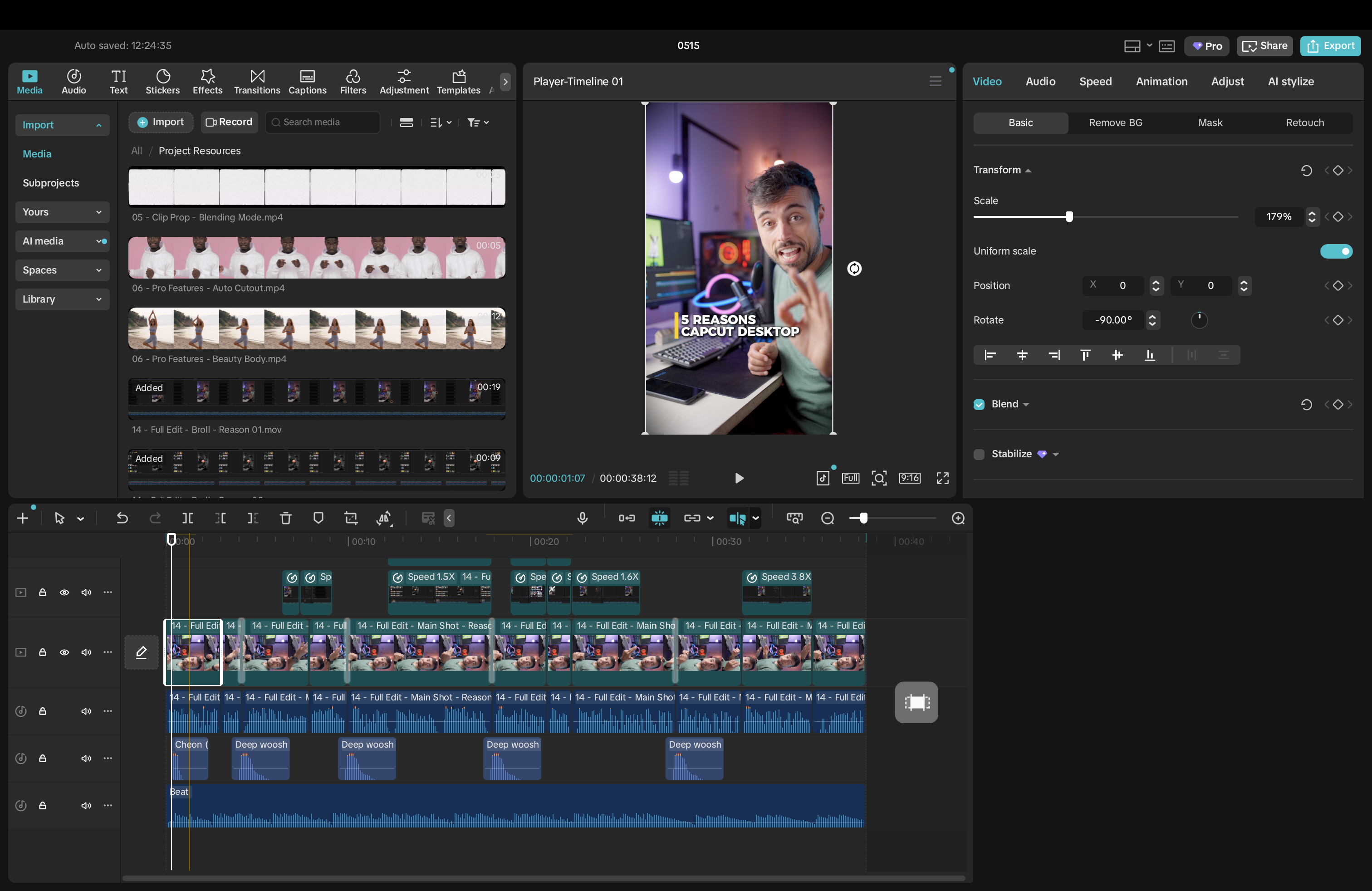Hide the main video track with eye icon
Image resolution: width=1372 pixels, height=891 pixels.
click(x=64, y=652)
